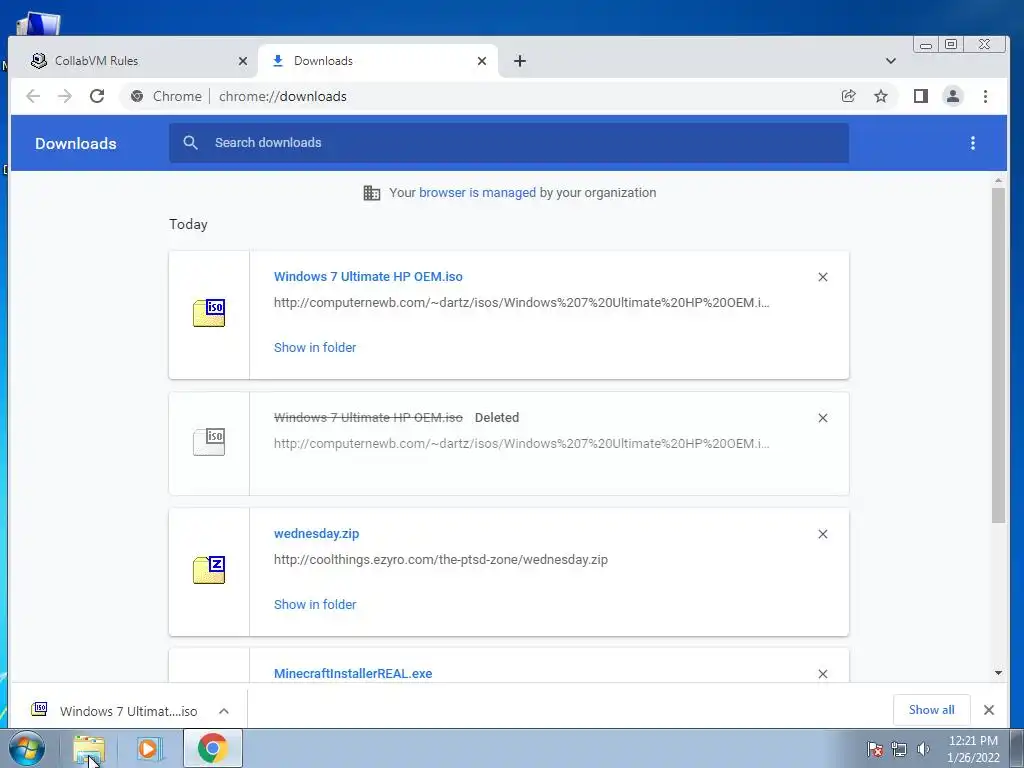Remove the Deleted ISO entry from list
The image size is (1024, 768).
[823, 418]
